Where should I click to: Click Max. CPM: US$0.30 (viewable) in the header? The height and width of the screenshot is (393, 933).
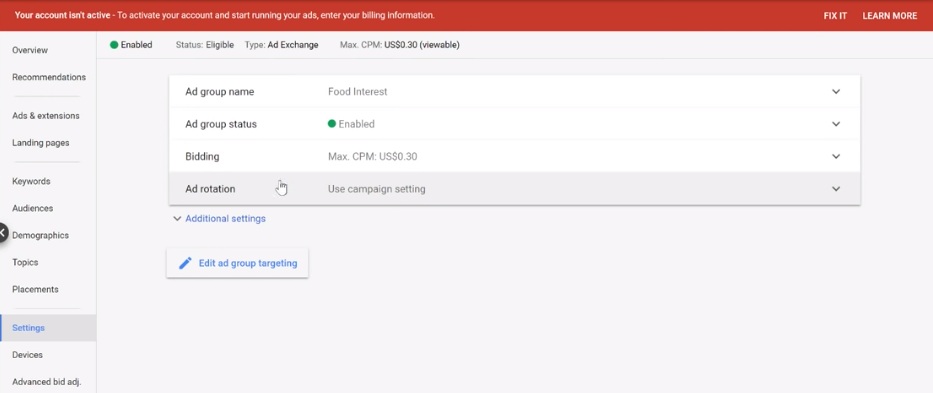[x=400, y=45]
